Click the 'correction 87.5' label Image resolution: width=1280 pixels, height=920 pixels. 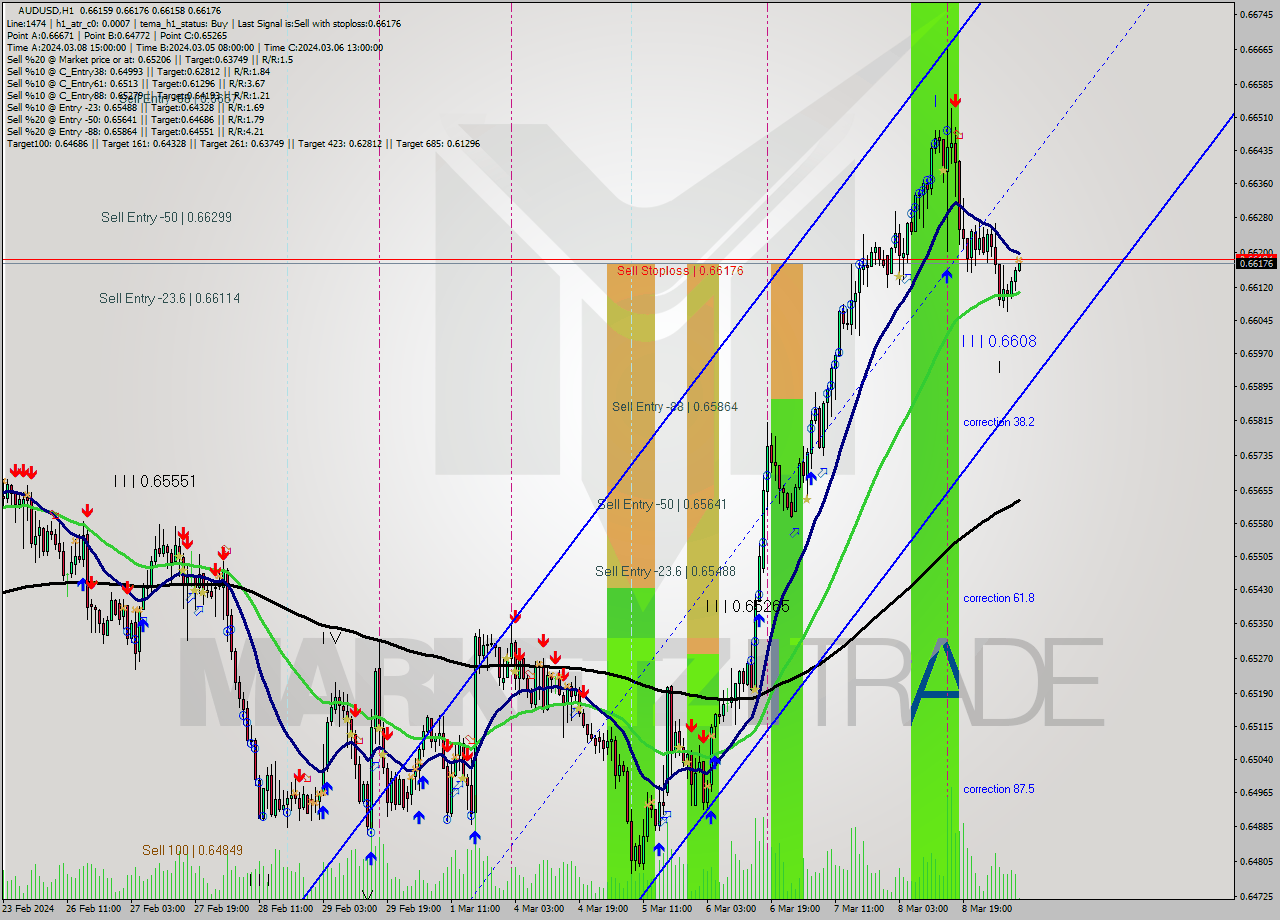pos(999,789)
